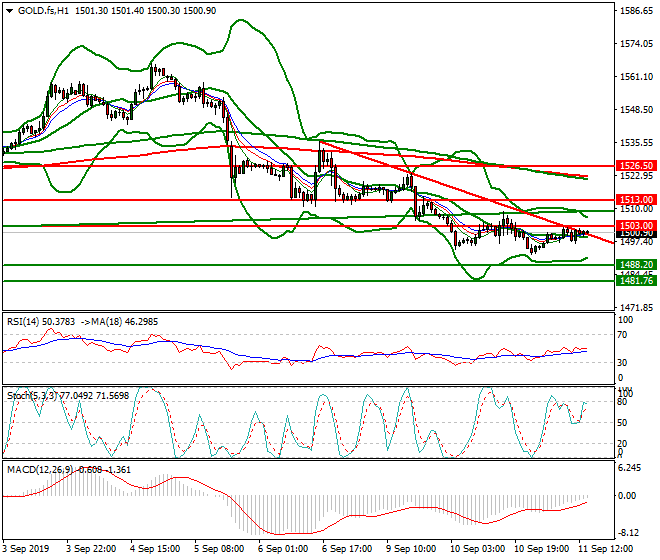This screenshot has height=560, width=660.
Task: Click the MACD(12,26,9) indicator label
Action: pyautogui.click(x=35, y=469)
